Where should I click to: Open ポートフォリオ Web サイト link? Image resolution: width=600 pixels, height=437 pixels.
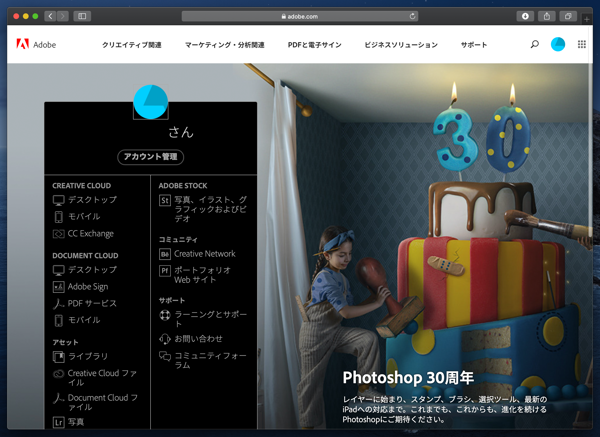point(203,275)
